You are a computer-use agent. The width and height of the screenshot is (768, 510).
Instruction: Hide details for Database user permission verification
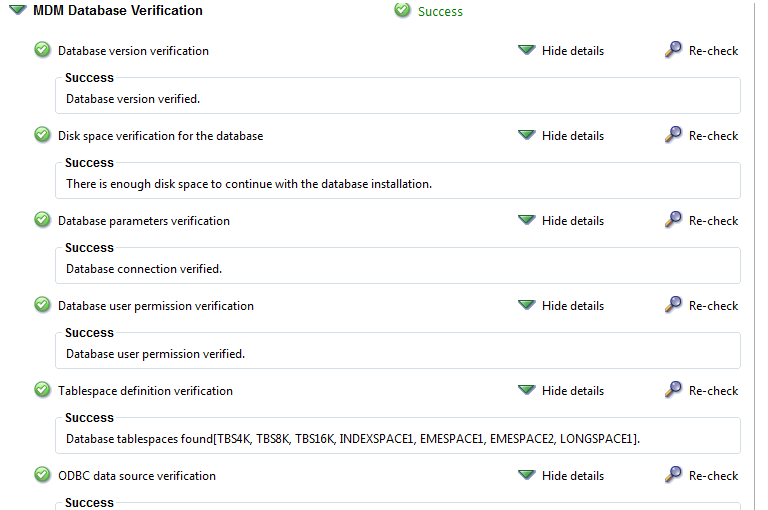[x=561, y=306]
